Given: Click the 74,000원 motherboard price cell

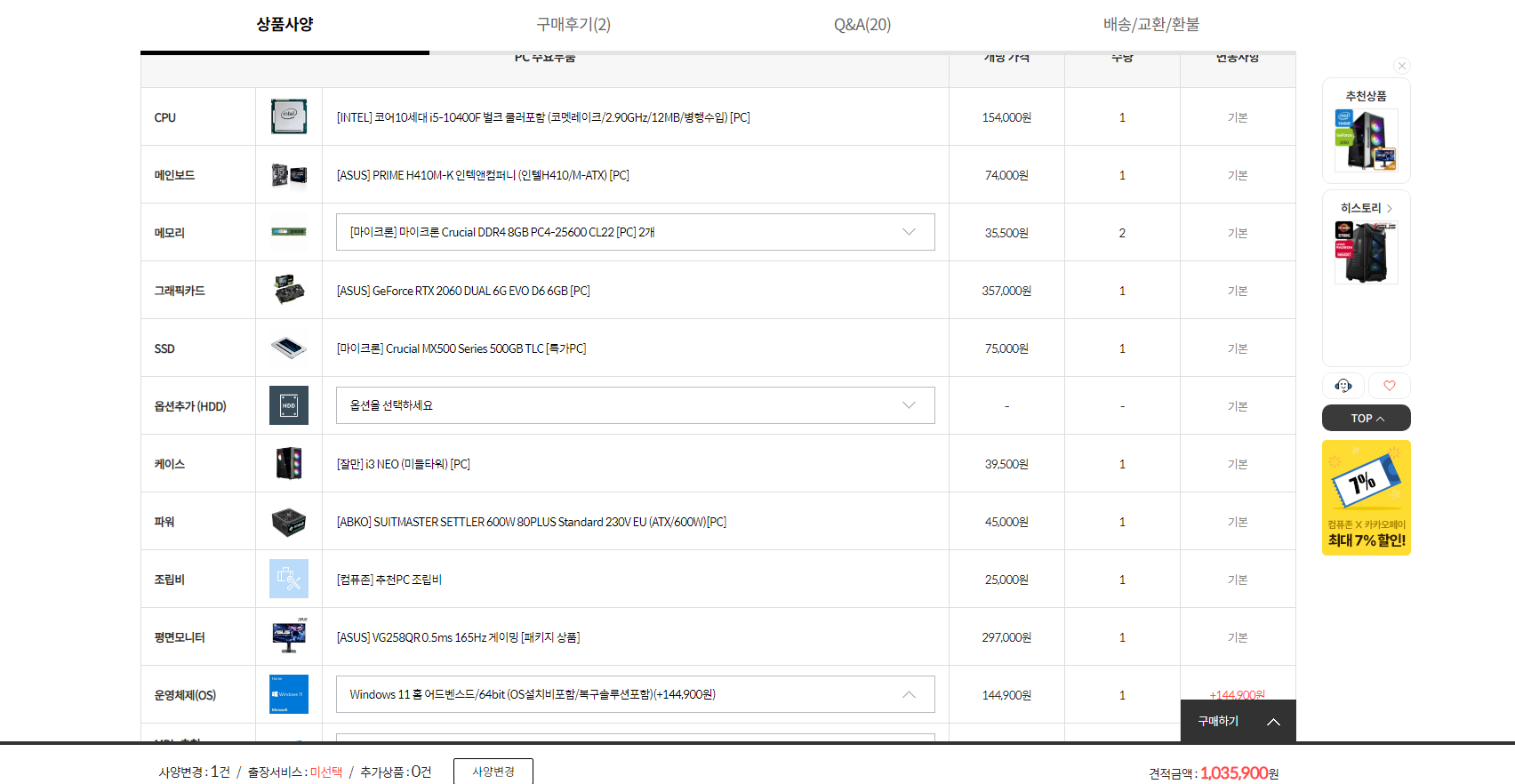Looking at the screenshot, I should point(1006,175).
